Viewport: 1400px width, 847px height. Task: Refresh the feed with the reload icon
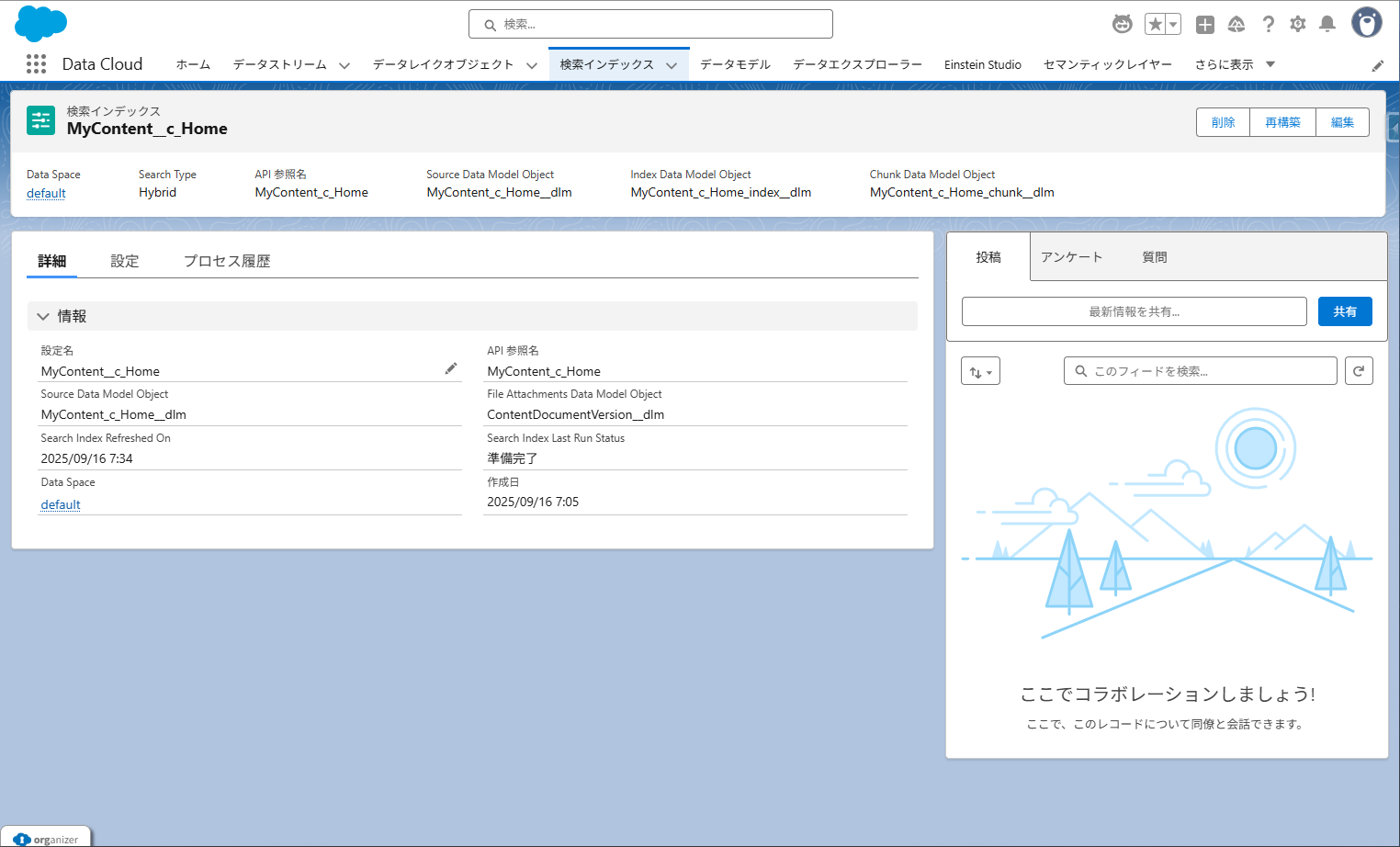tap(1359, 371)
